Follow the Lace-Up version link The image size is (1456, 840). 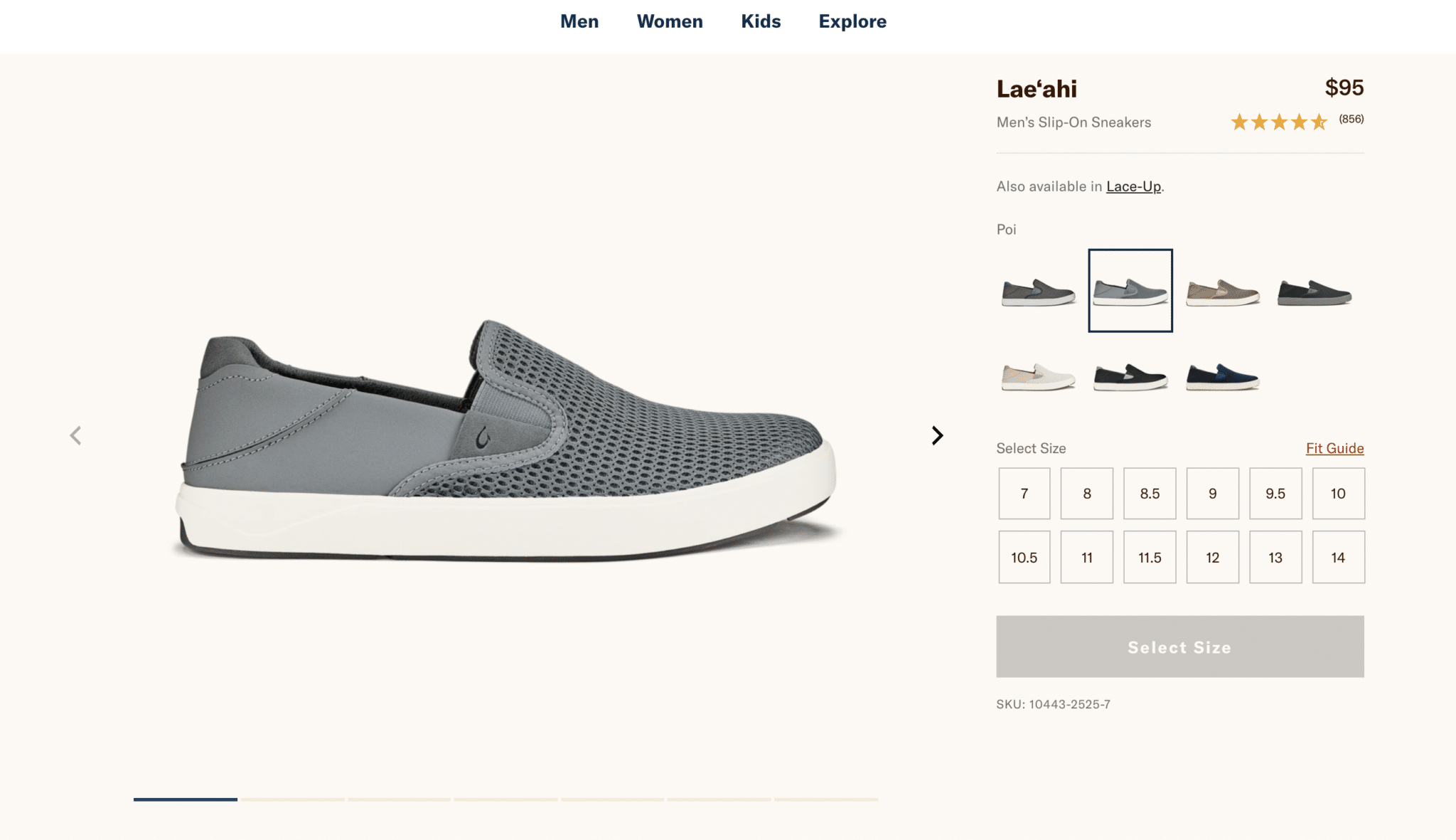pyautogui.click(x=1133, y=186)
